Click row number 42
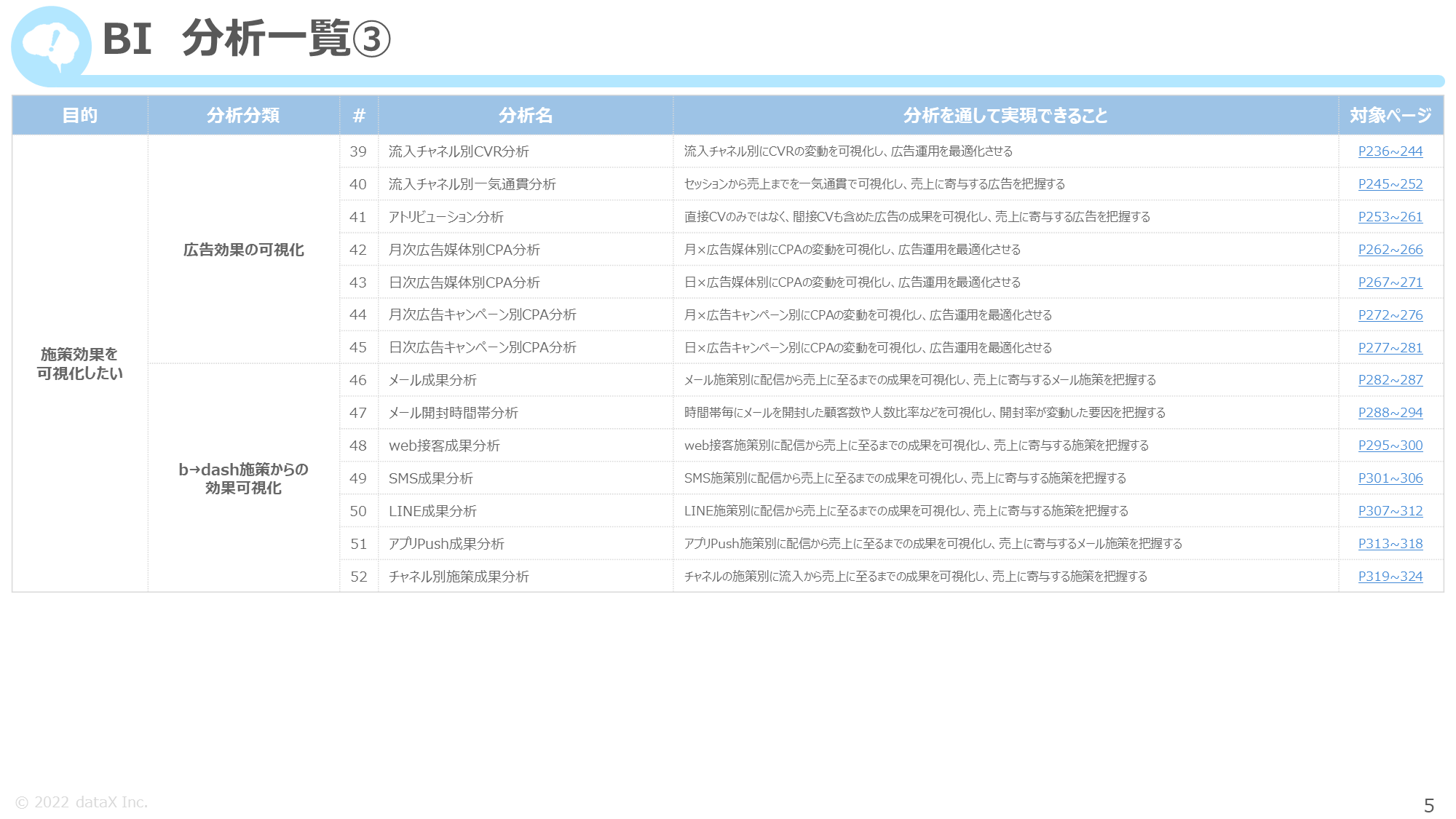This screenshot has height=819, width=1456. pyautogui.click(x=358, y=250)
